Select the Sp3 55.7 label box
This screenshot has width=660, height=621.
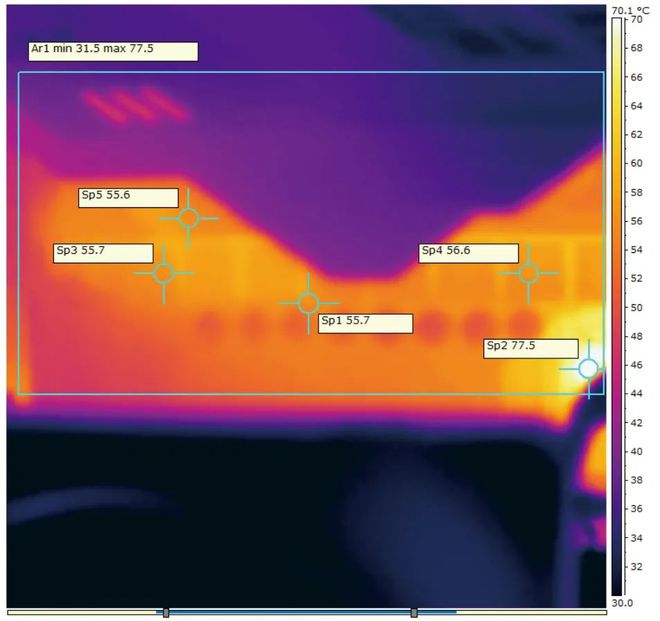coord(103,253)
